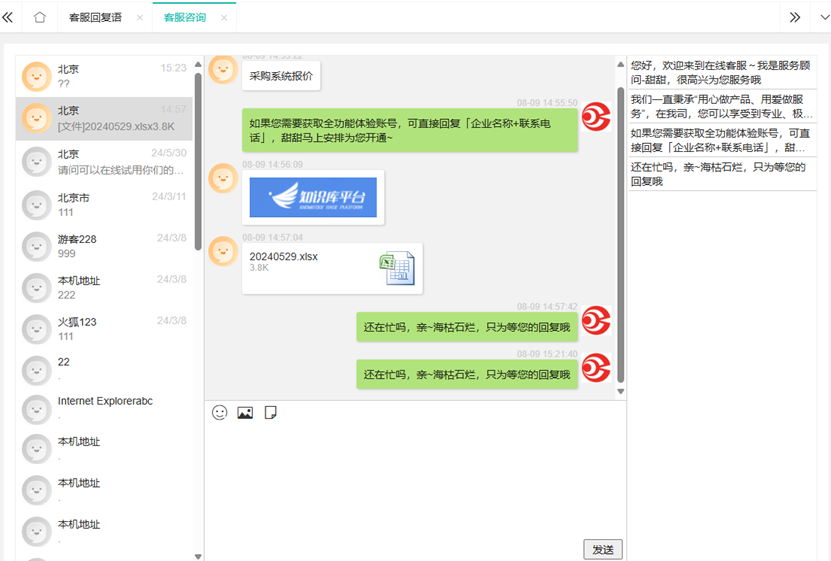The width and height of the screenshot is (831, 561).
Task: Click the file attachment note icon
Action: click(x=270, y=413)
